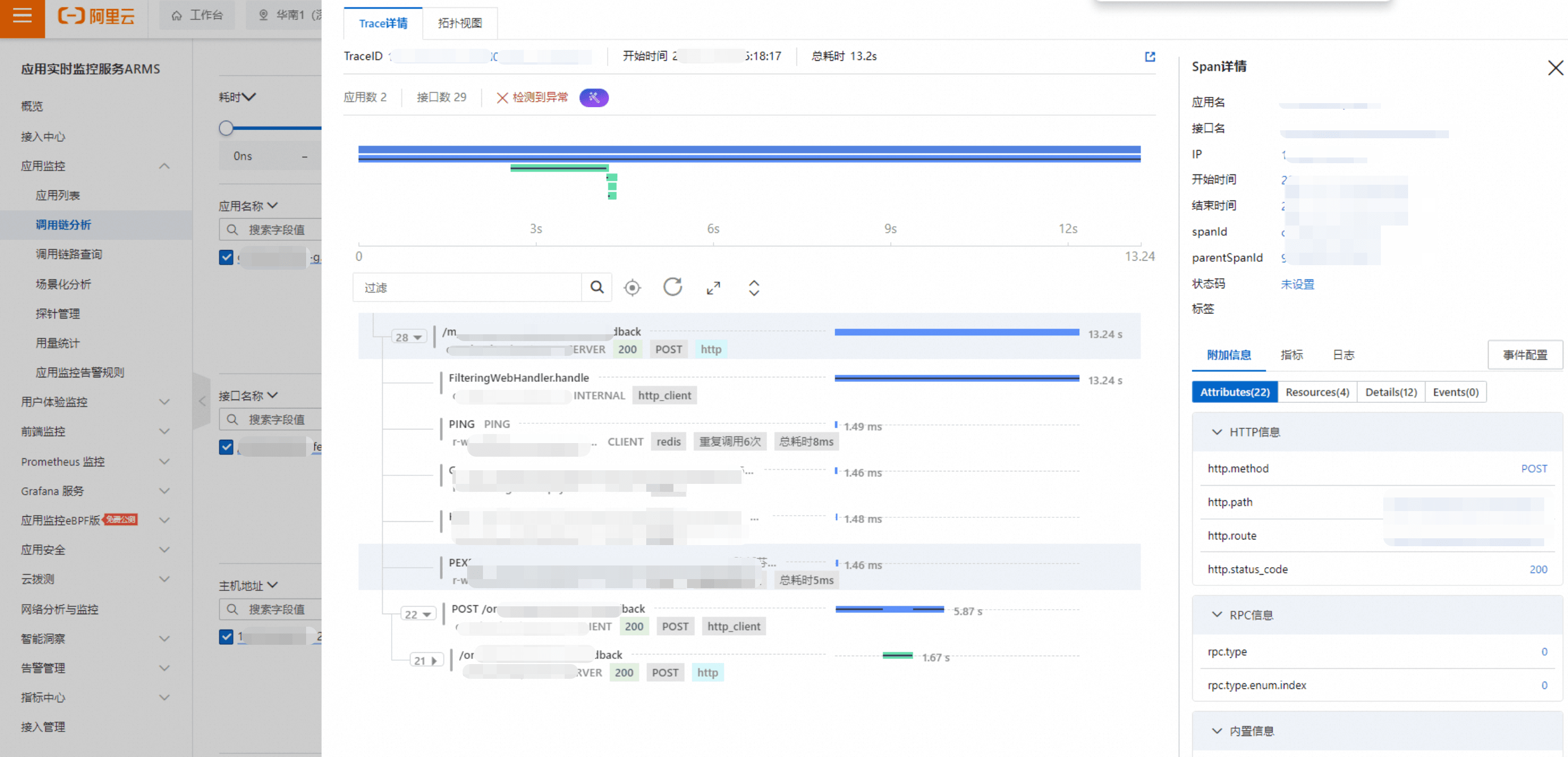Click the locate target icon in toolbar
Viewport: 1568px width, 757px height.
point(632,287)
